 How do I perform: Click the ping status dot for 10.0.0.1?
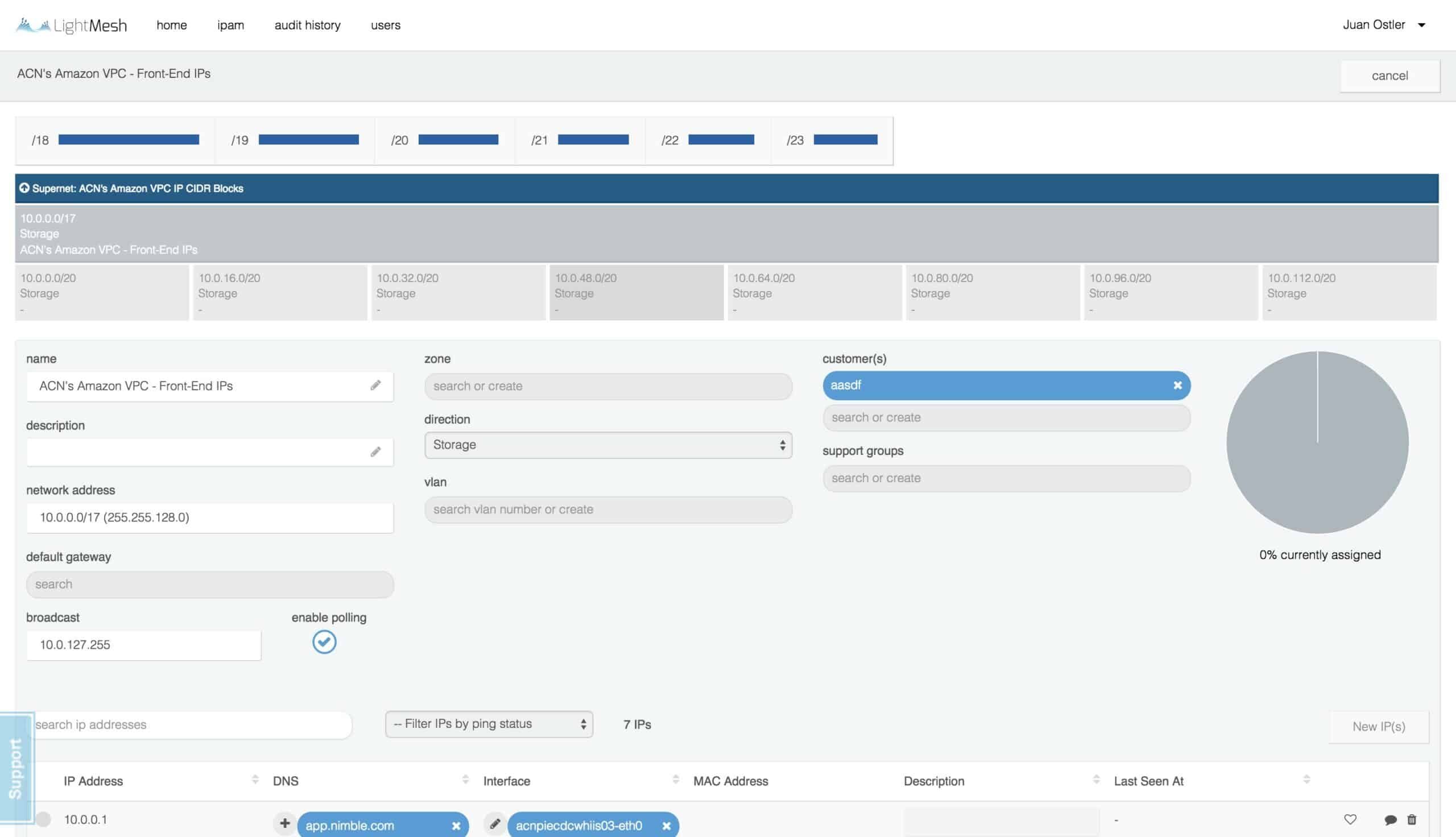coord(43,819)
